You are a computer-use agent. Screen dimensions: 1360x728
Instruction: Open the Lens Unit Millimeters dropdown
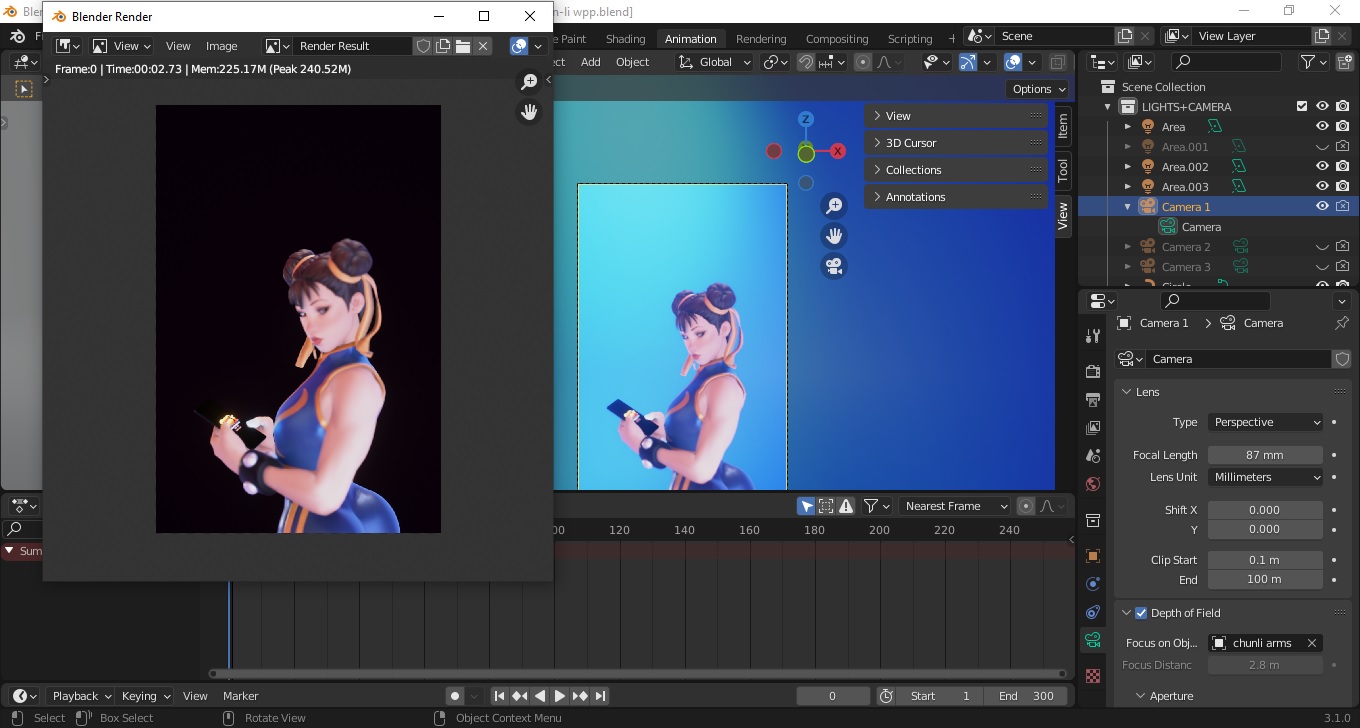[x=1265, y=477]
